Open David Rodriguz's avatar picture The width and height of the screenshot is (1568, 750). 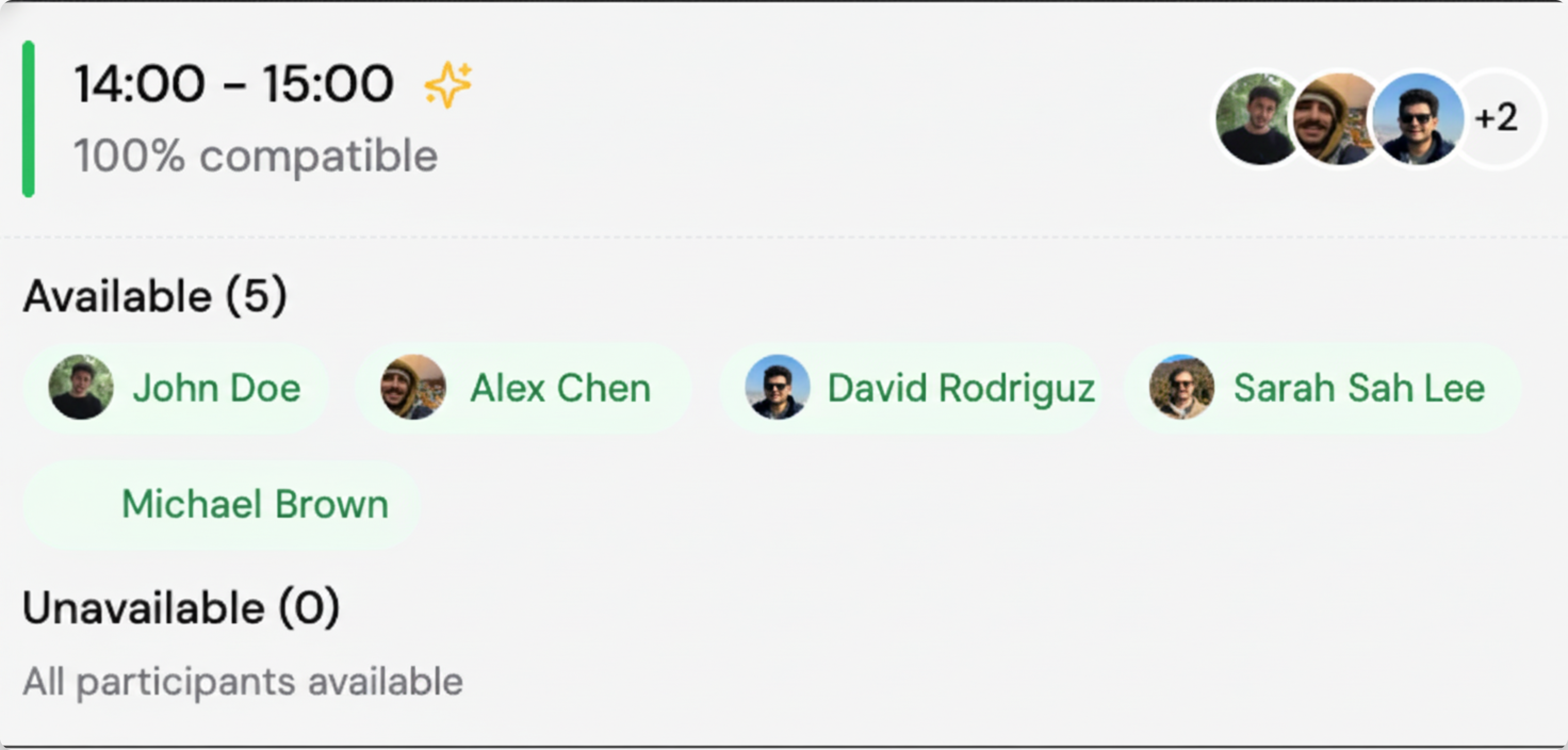(779, 388)
